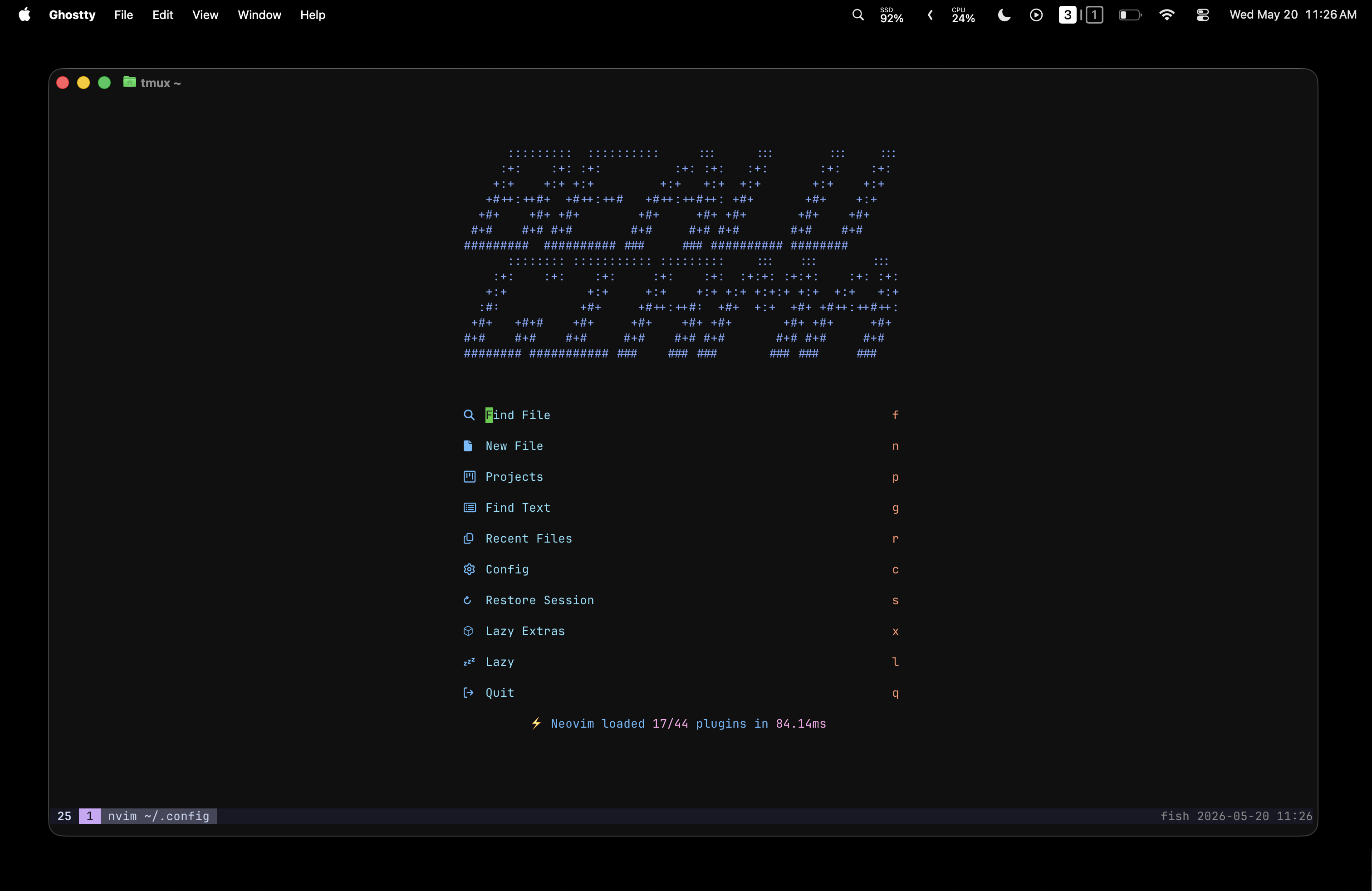Open Spotlight search in the menu bar
Image resolution: width=1372 pixels, height=891 pixels.
coord(858,15)
